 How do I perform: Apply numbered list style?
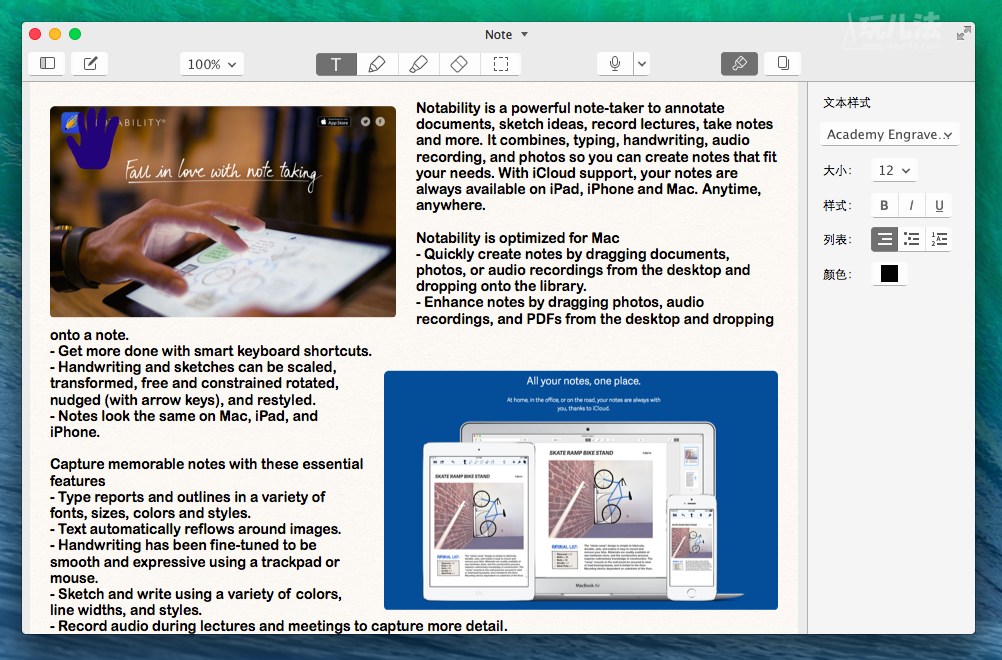pos(939,239)
